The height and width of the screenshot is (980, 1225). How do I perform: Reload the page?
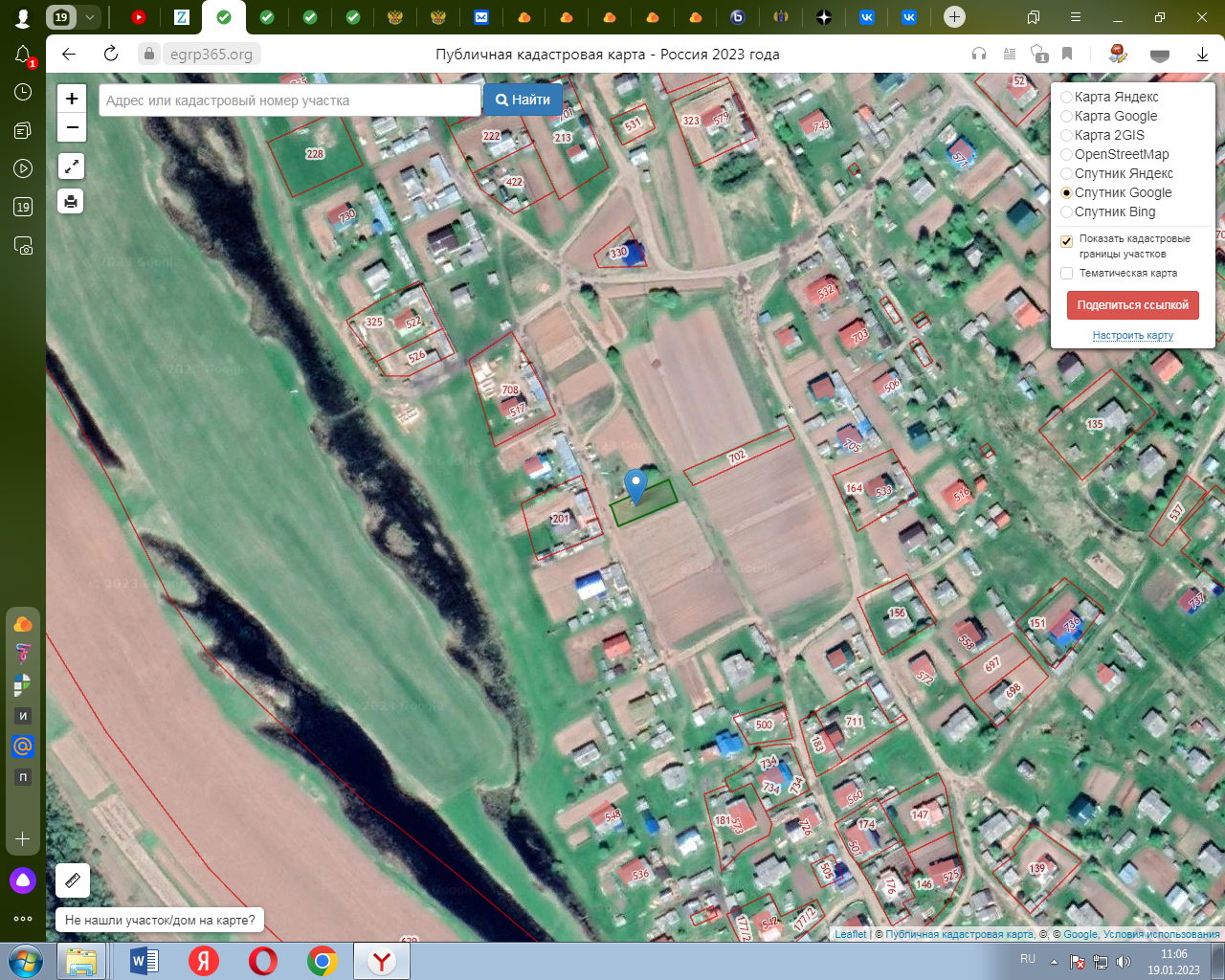111,54
